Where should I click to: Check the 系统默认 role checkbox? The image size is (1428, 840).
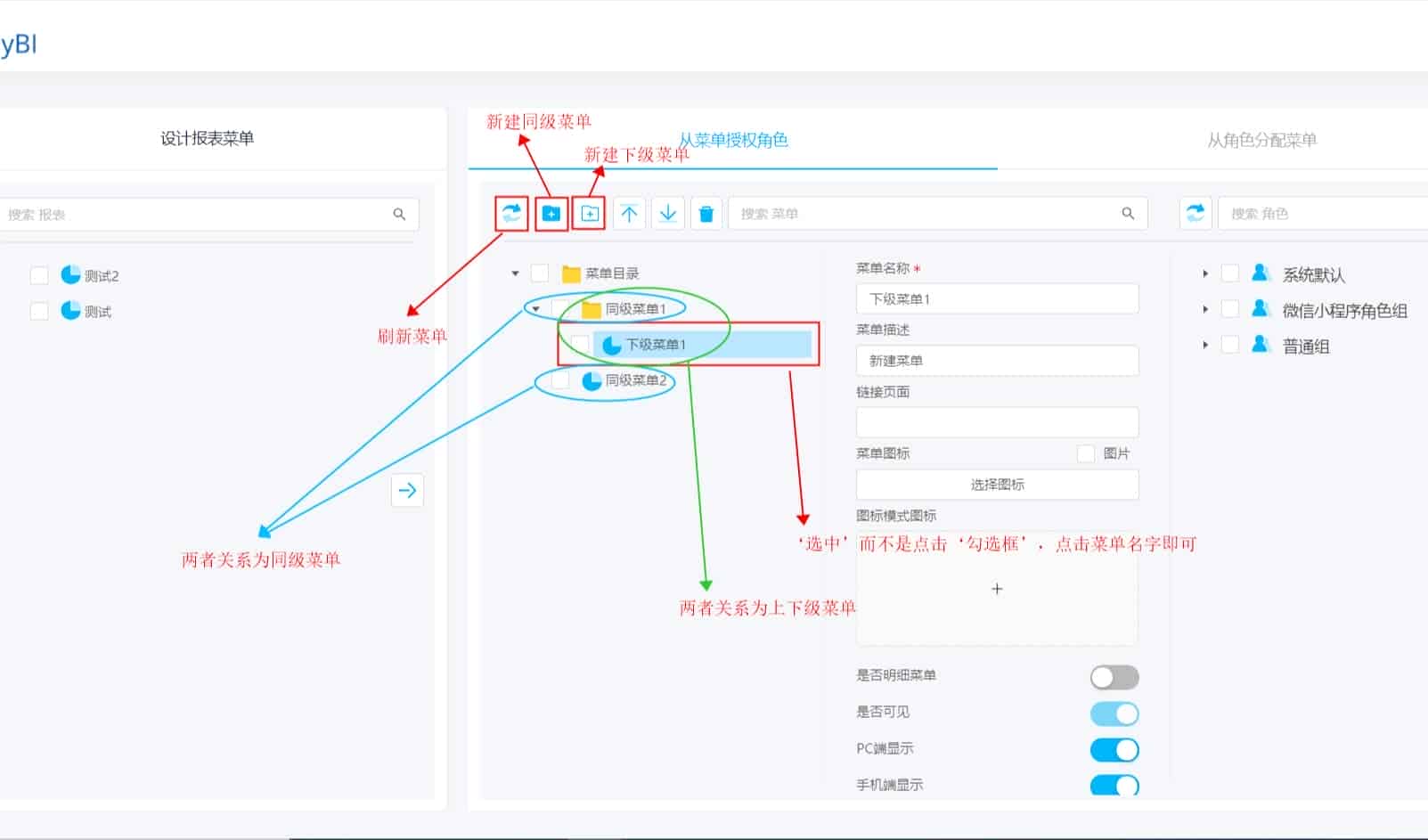(x=1230, y=273)
